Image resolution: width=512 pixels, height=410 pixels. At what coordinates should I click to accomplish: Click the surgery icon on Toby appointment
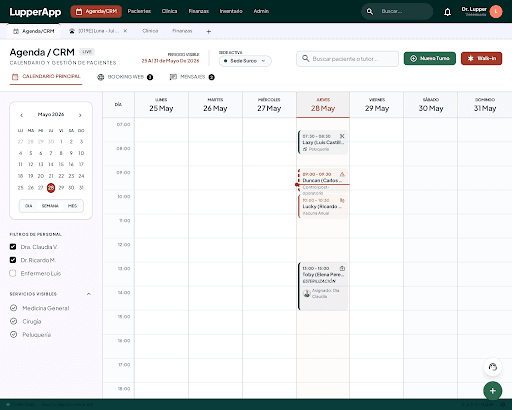coord(342,268)
